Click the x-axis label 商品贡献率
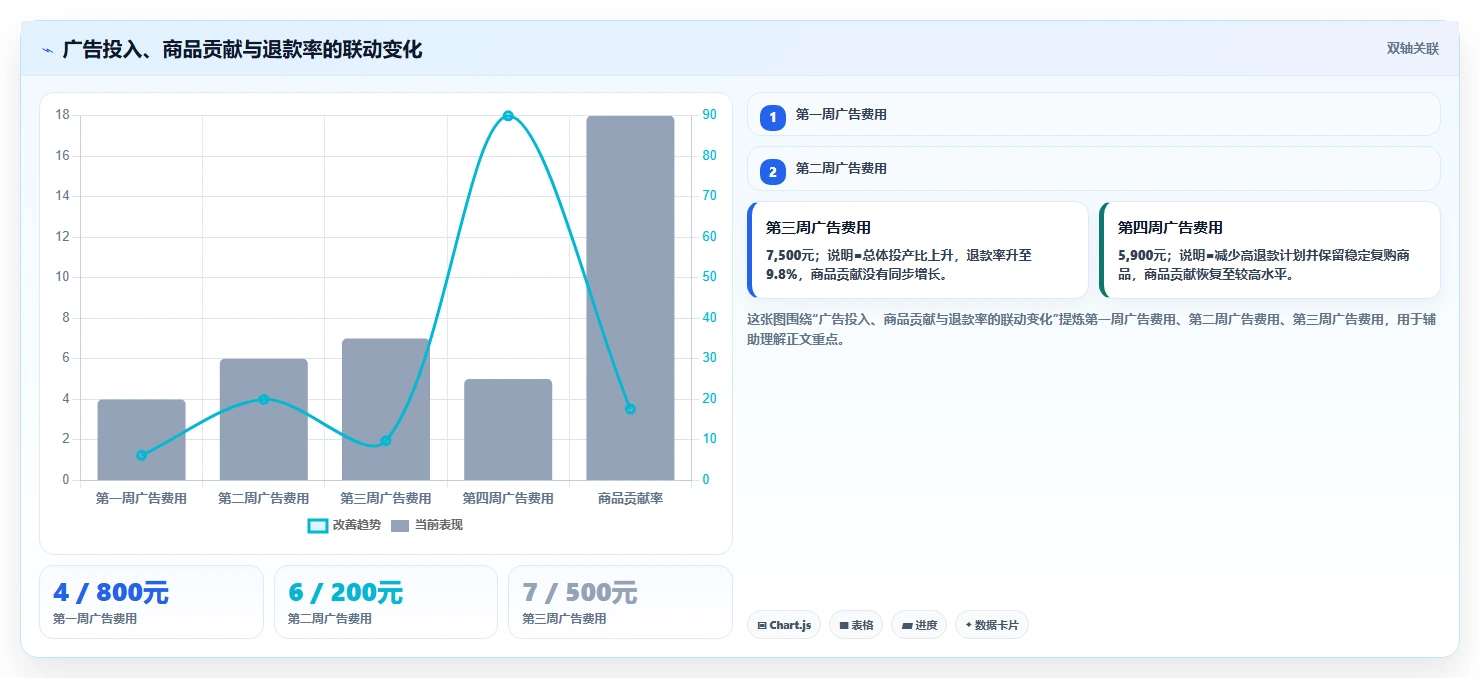Viewport: 1480px width, 678px height. 630,498
